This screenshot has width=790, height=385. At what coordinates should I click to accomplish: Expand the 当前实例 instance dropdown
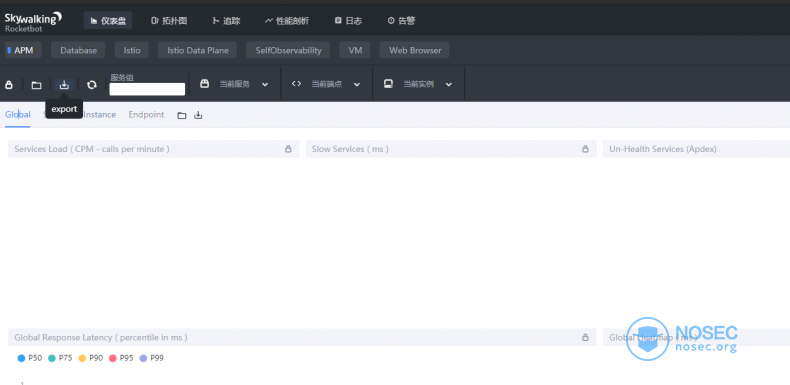point(418,84)
